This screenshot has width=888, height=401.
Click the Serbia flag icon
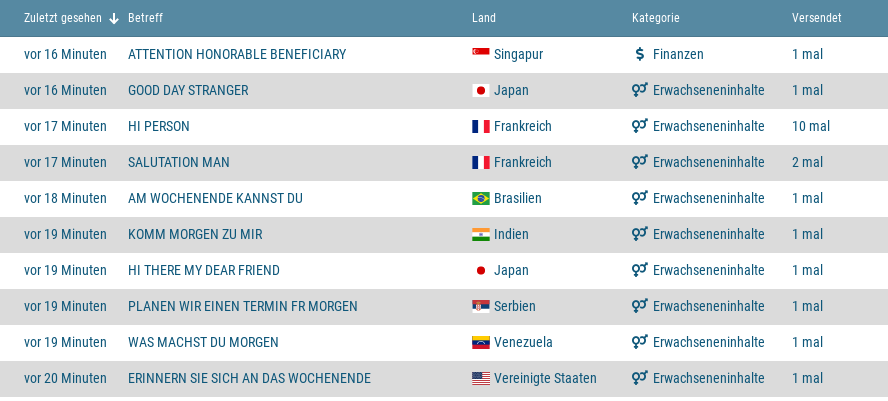pos(480,306)
